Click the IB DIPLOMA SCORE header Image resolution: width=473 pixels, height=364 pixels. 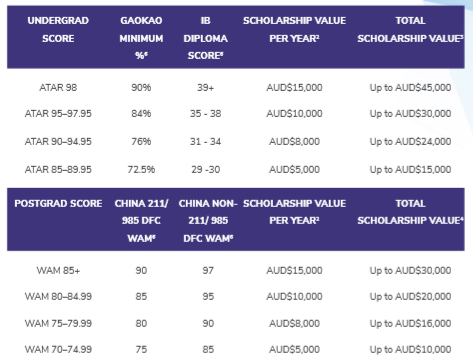[x=205, y=38]
